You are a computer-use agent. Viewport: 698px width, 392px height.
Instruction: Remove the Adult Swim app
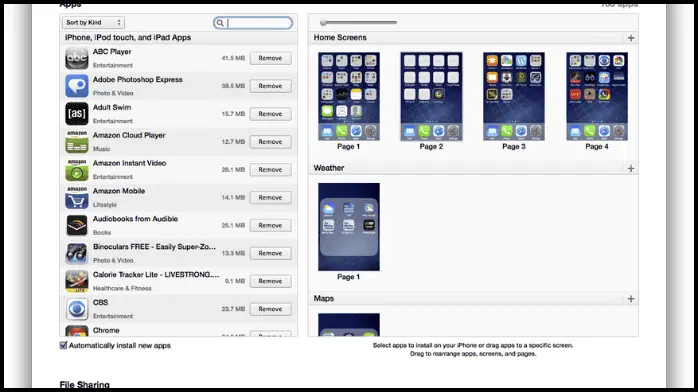point(270,114)
